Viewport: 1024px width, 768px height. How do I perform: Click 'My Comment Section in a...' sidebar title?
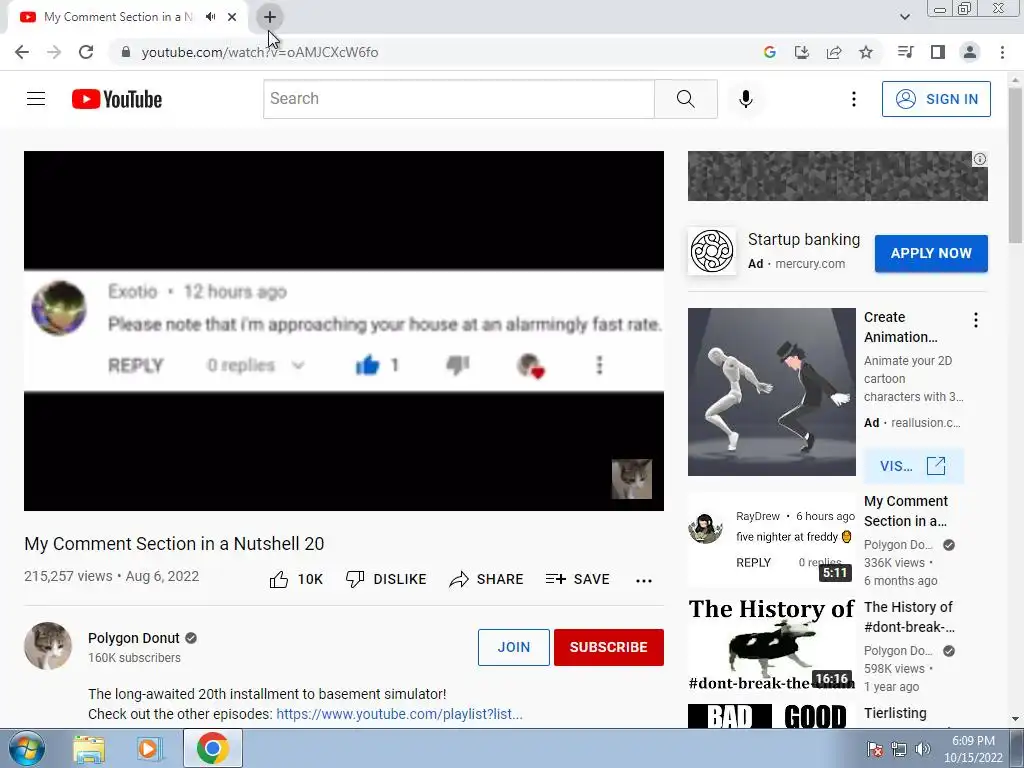coord(906,511)
